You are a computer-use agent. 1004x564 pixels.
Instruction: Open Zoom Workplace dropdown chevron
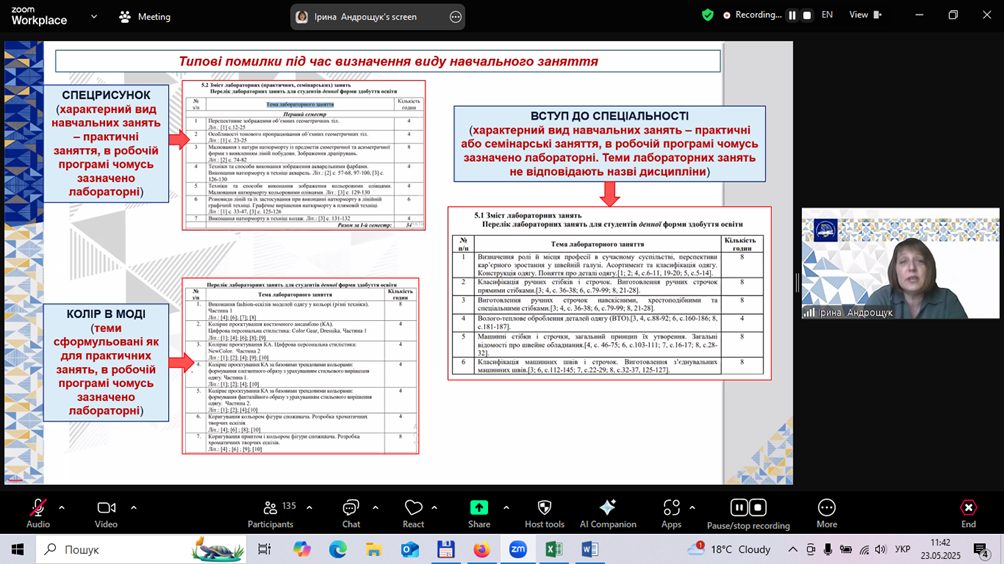pos(94,17)
